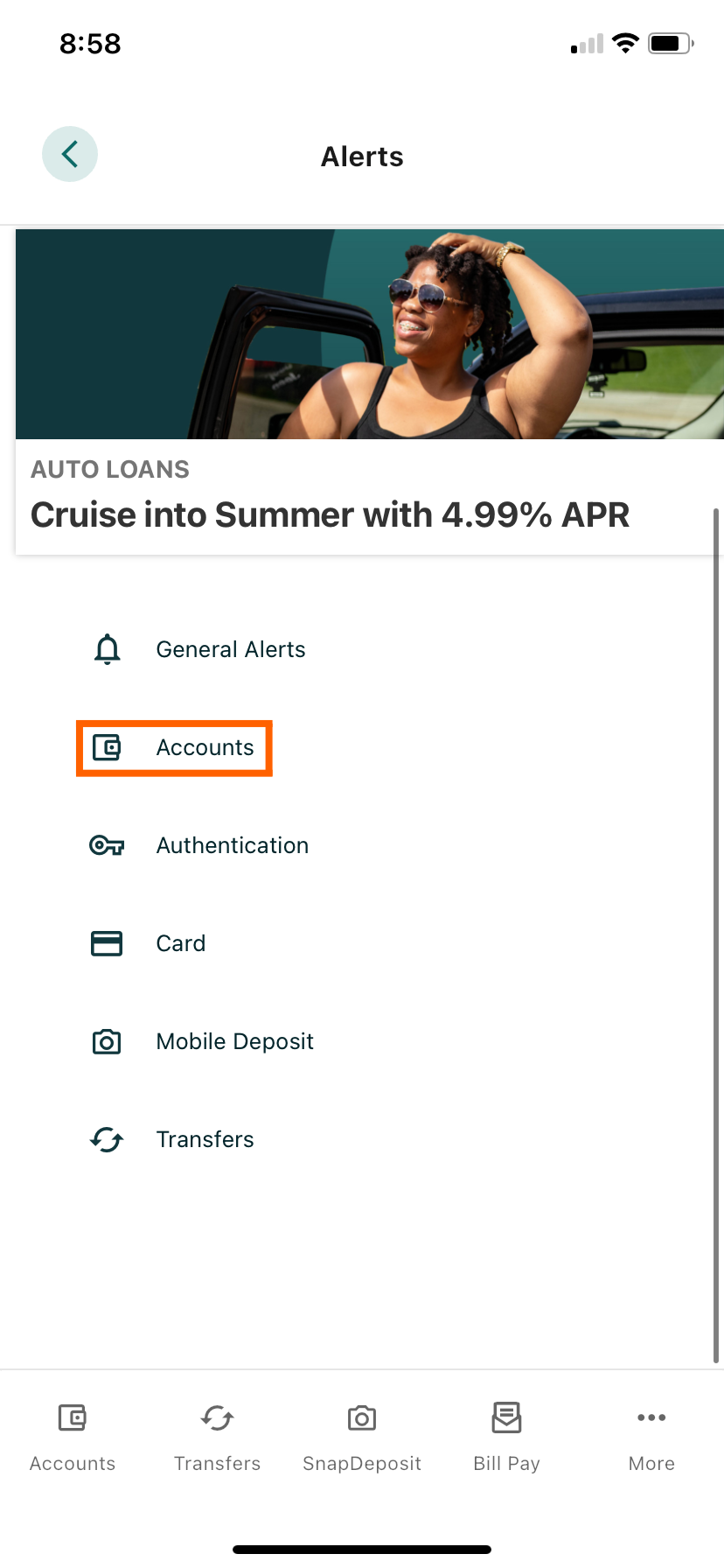
Task: Tap the key icon for Authentication alerts
Action: click(x=106, y=845)
